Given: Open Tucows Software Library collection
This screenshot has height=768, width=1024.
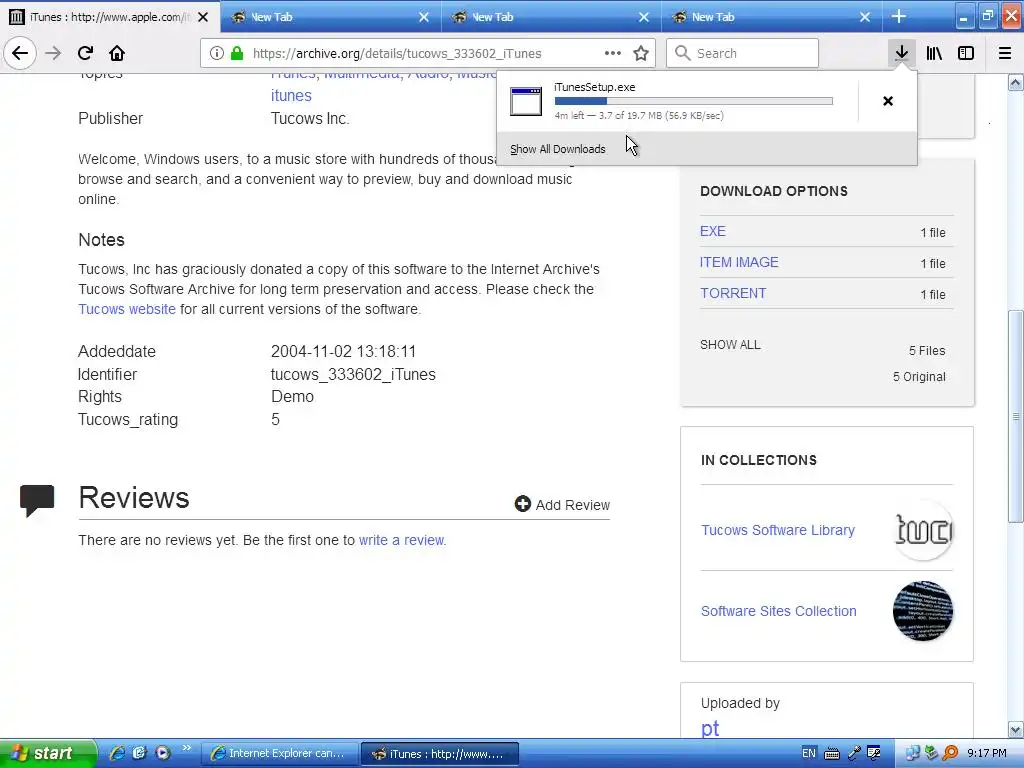Looking at the screenshot, I should tap(778, 530).
